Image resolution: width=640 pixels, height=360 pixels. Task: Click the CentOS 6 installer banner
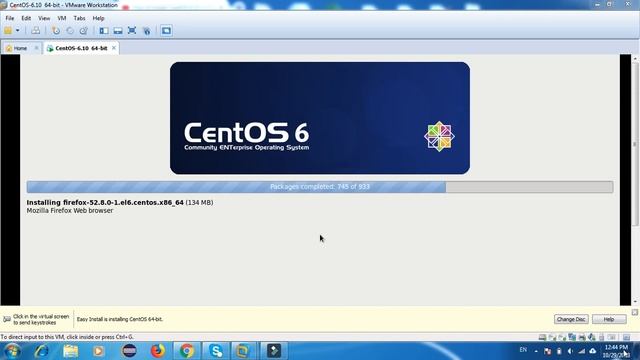coord(320,118)
